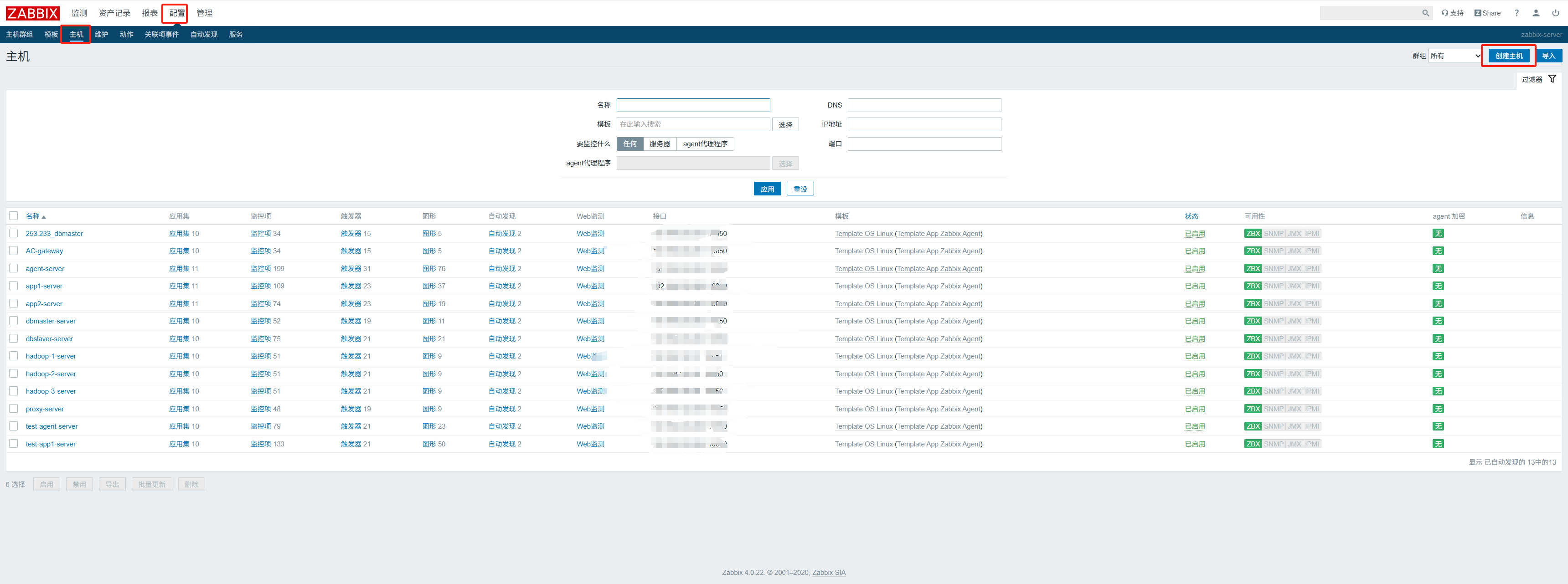
Task: Switch to the 模板 submenu tab
Action: click(51, 35)
